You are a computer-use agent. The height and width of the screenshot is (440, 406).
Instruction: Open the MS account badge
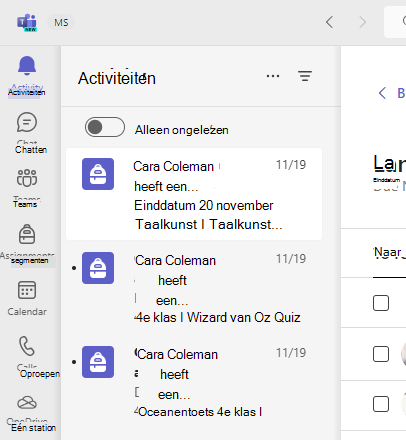[x=61, y=23]
